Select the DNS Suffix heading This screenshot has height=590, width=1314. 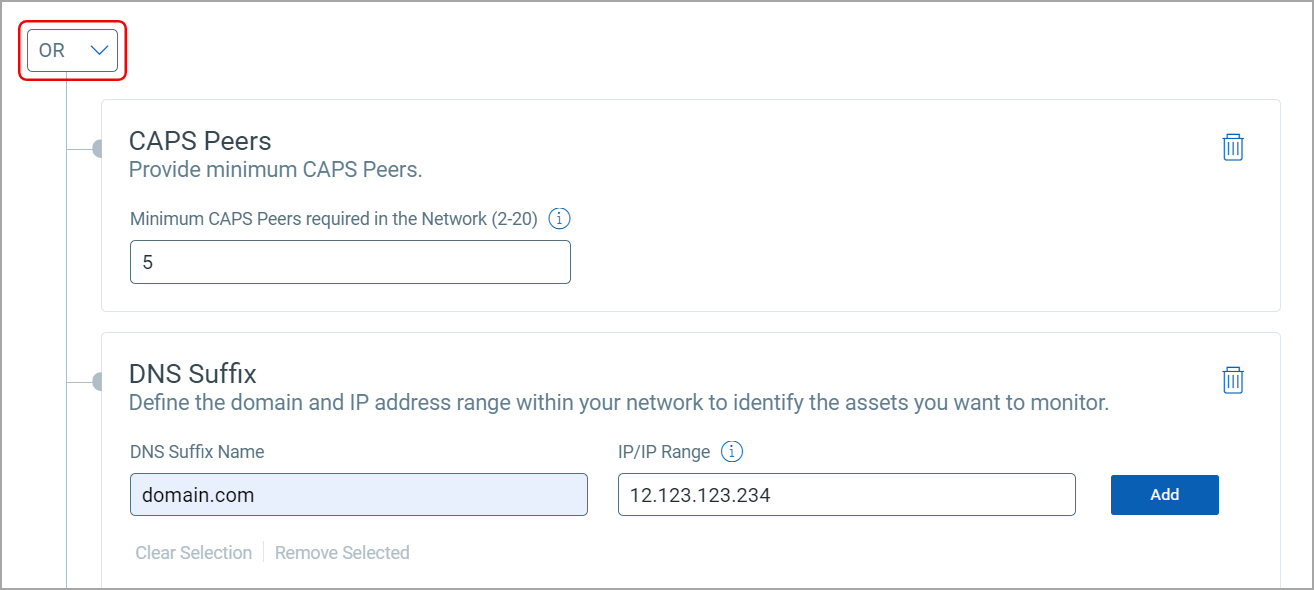click(193, 374)
